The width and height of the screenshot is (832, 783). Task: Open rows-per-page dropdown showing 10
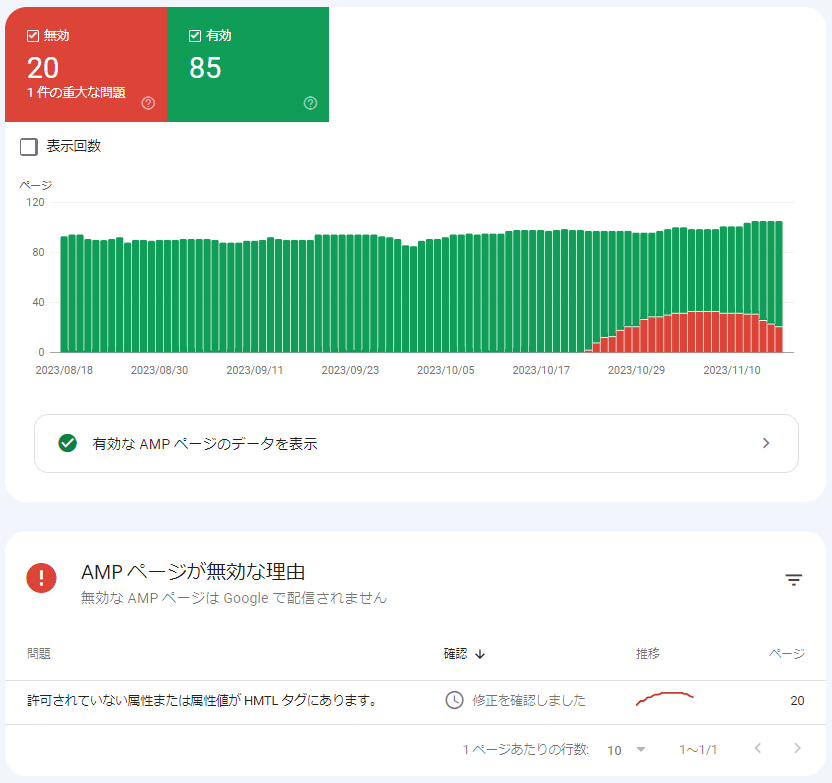click(x=627, y=750)
